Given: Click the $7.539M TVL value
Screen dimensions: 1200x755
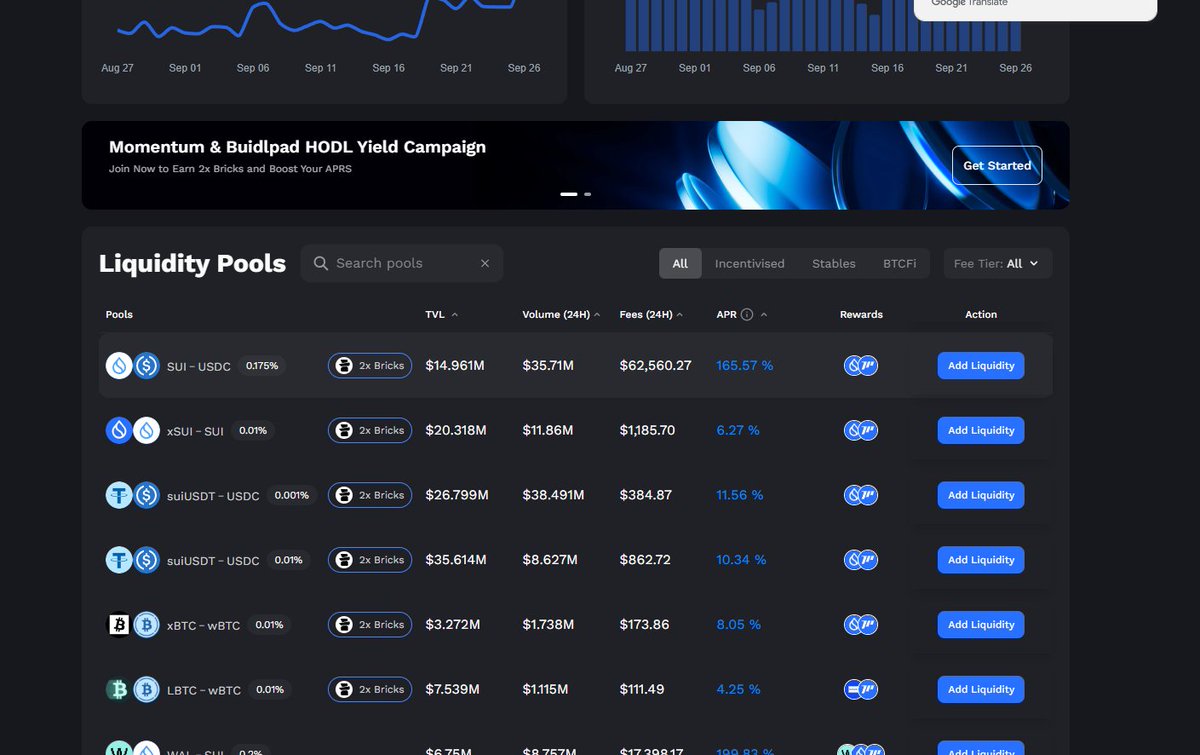Looking at the screenshot, I should point(453,690).
